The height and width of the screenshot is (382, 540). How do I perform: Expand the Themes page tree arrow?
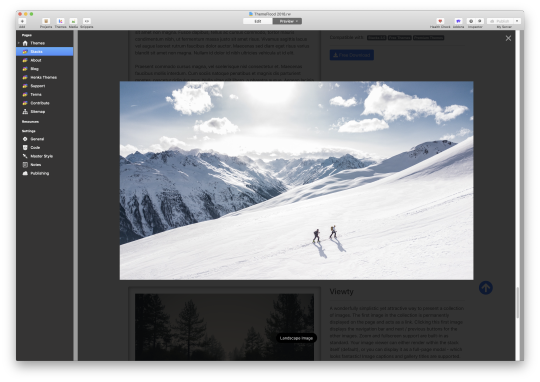pyautogui.click(x=19, y=43)
